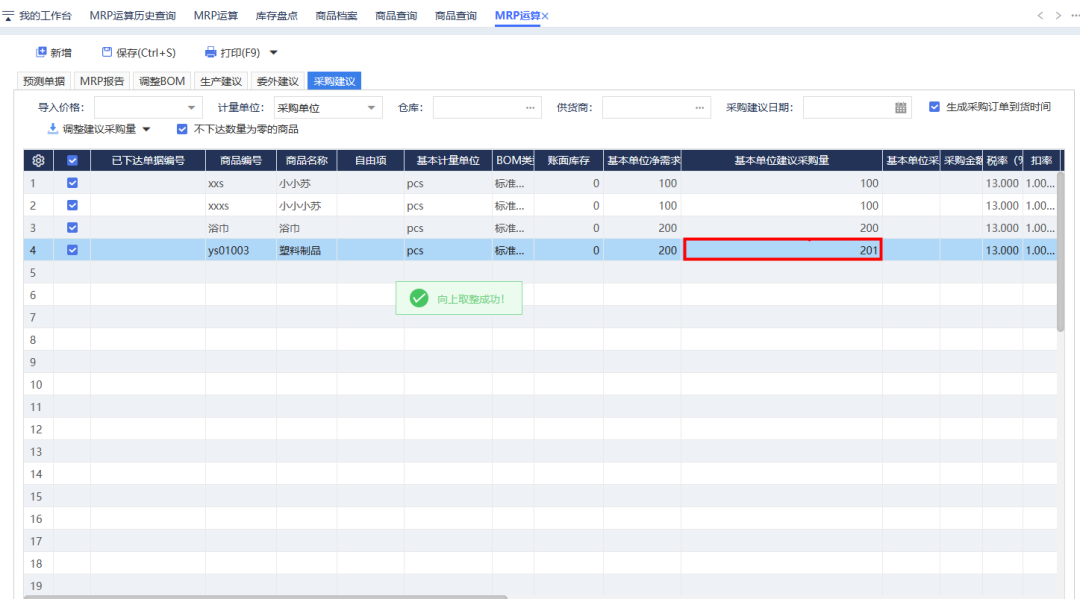Toggle the select-all checkbox in table header
The height and width of the screenshot is (599, 1080).
point(72,160)
